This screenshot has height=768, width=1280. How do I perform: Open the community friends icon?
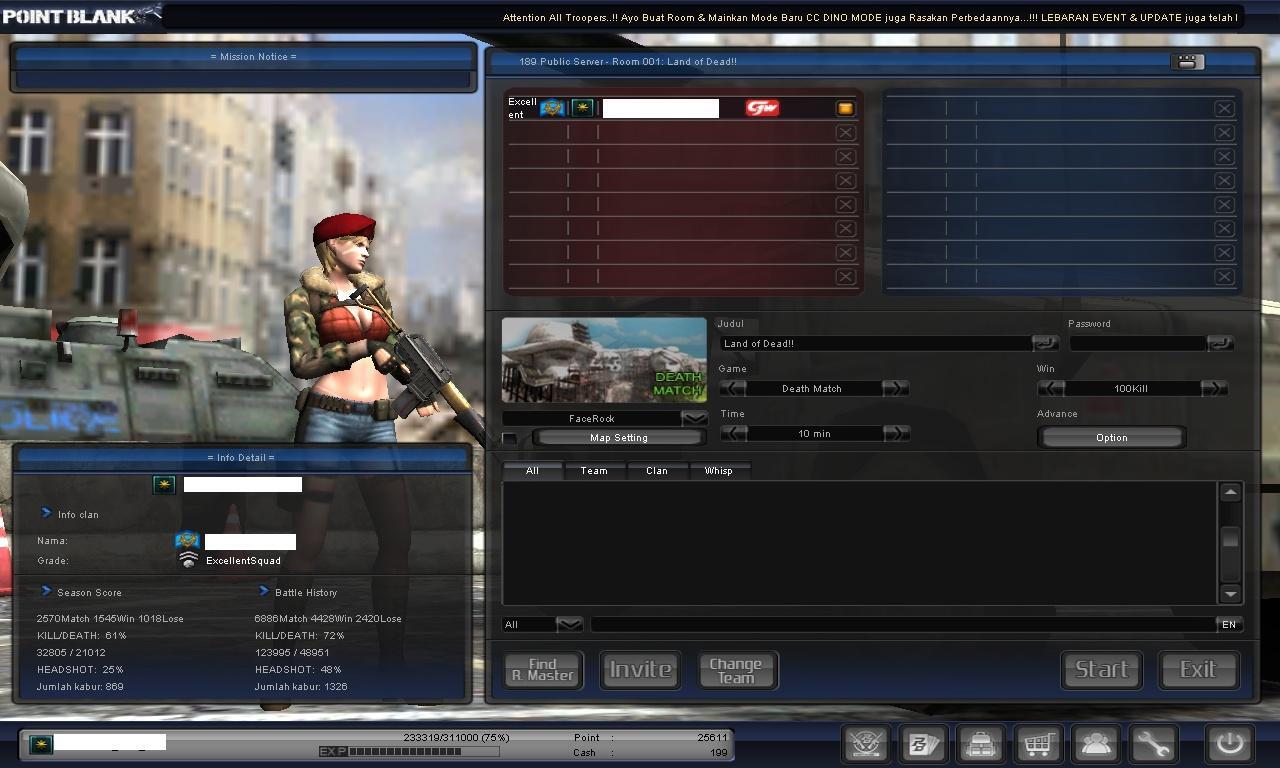pyautogui.click(x=1096, y=744)
